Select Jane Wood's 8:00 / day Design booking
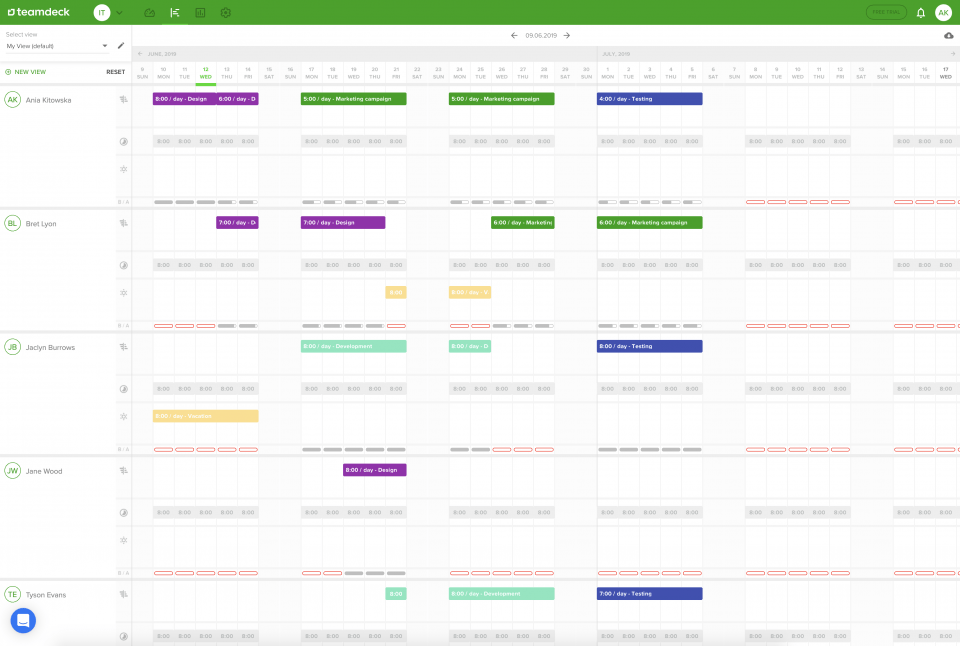The height and width of the screenshot is (646, 960). (x=375, y=470)
